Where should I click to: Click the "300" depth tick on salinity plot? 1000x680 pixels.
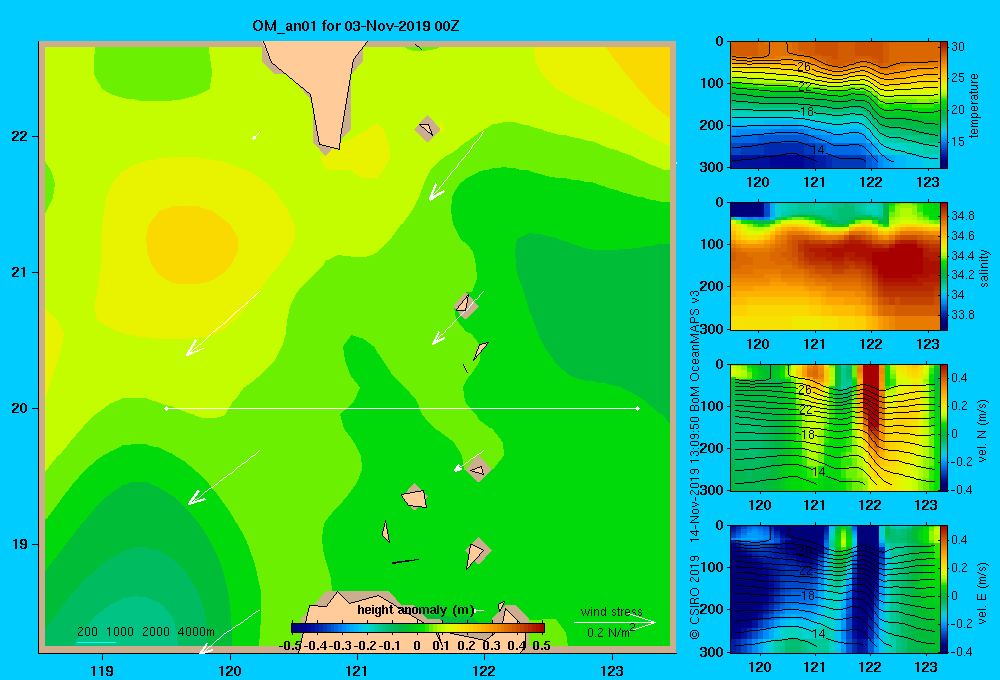coord(712,329)
